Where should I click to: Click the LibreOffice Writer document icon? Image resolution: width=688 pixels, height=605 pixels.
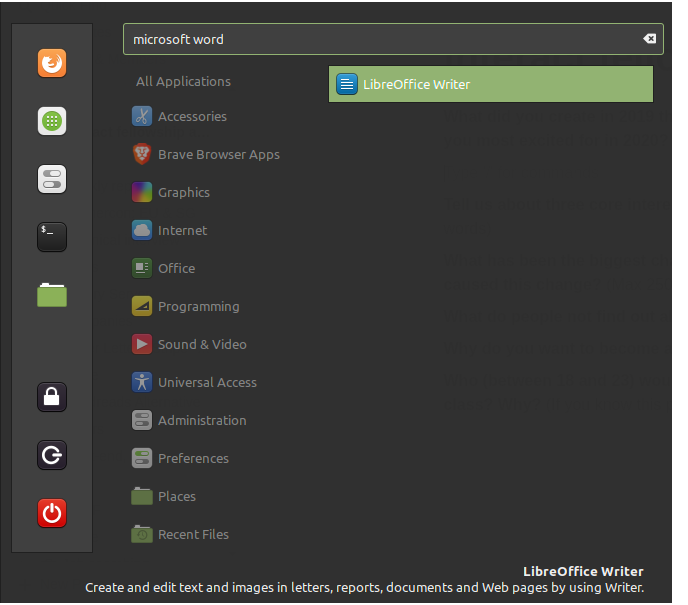click(x=347, y=84)
